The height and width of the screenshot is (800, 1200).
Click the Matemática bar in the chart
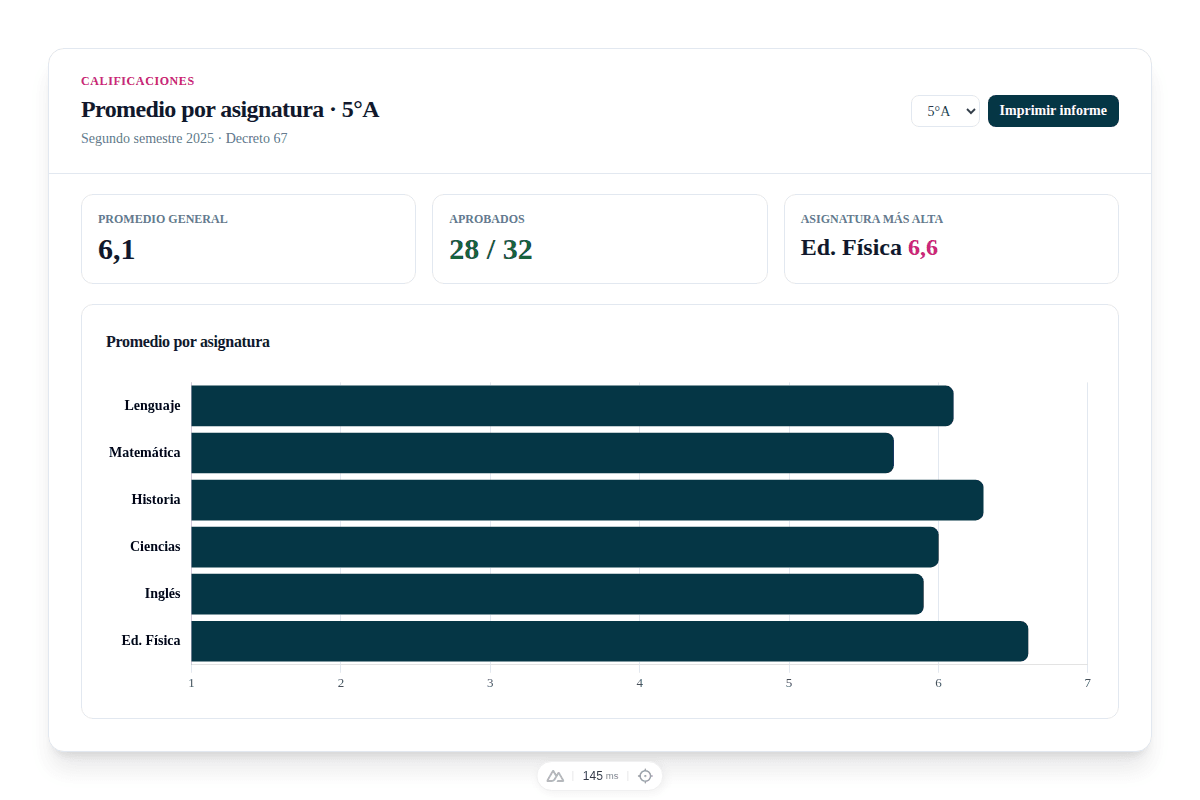pyautogui.click(x=542, y=453)
